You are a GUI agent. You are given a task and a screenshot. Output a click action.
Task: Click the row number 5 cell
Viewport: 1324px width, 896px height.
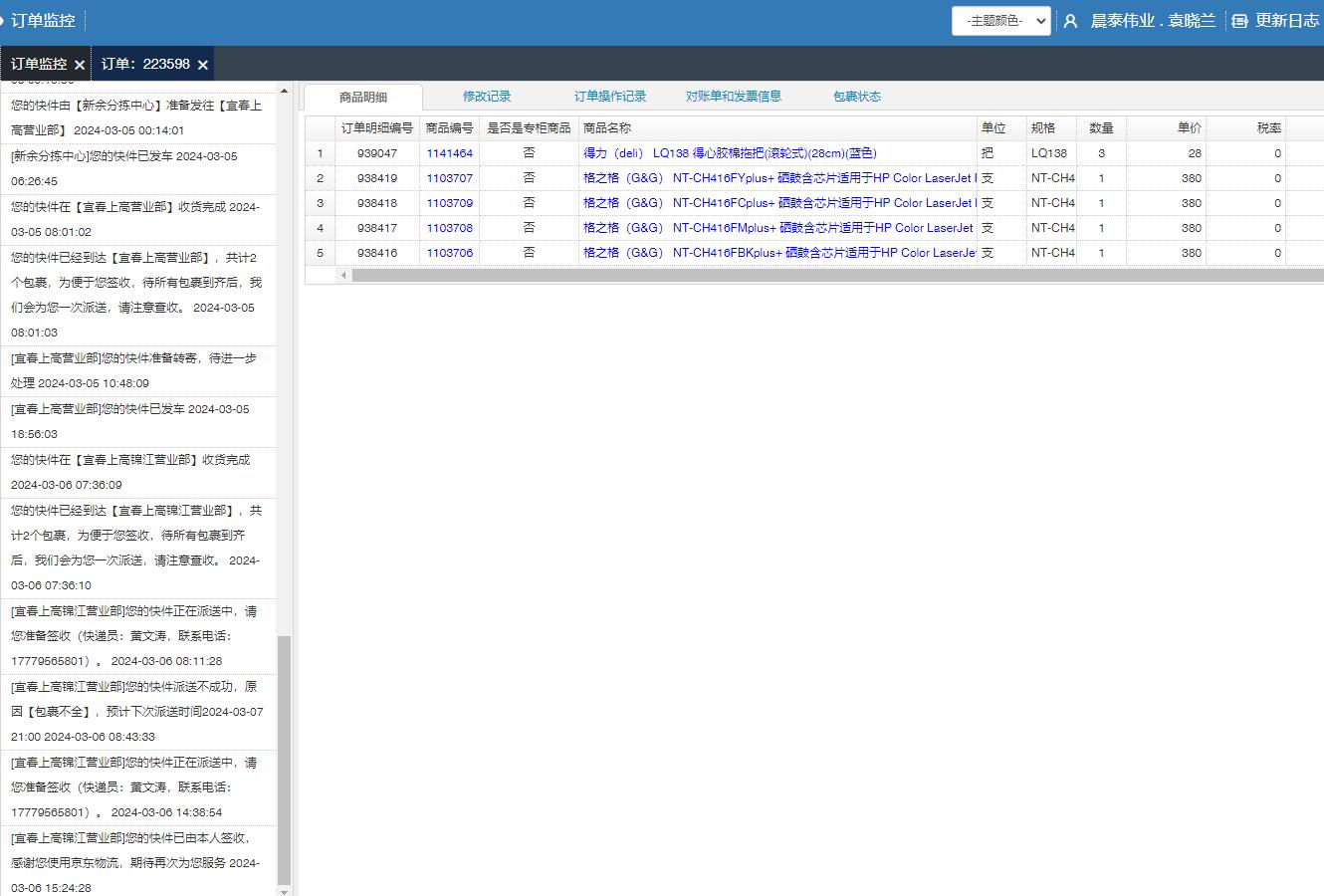[x=320, y=253]
